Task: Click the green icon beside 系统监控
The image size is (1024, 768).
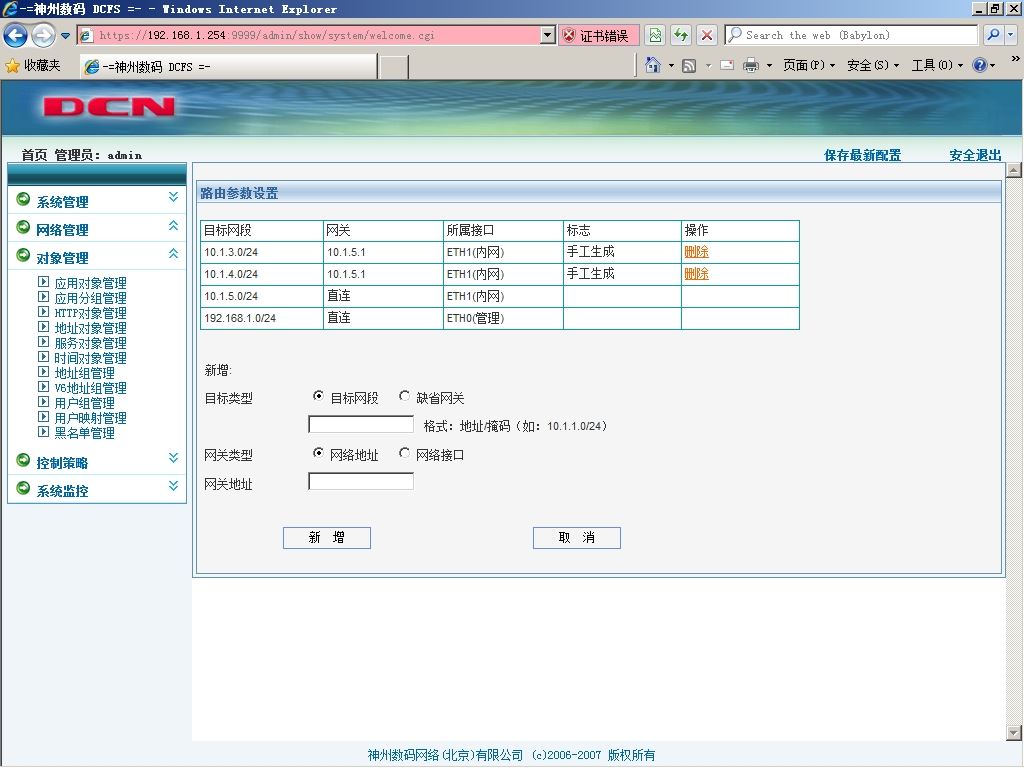Action: coord(23,488)
